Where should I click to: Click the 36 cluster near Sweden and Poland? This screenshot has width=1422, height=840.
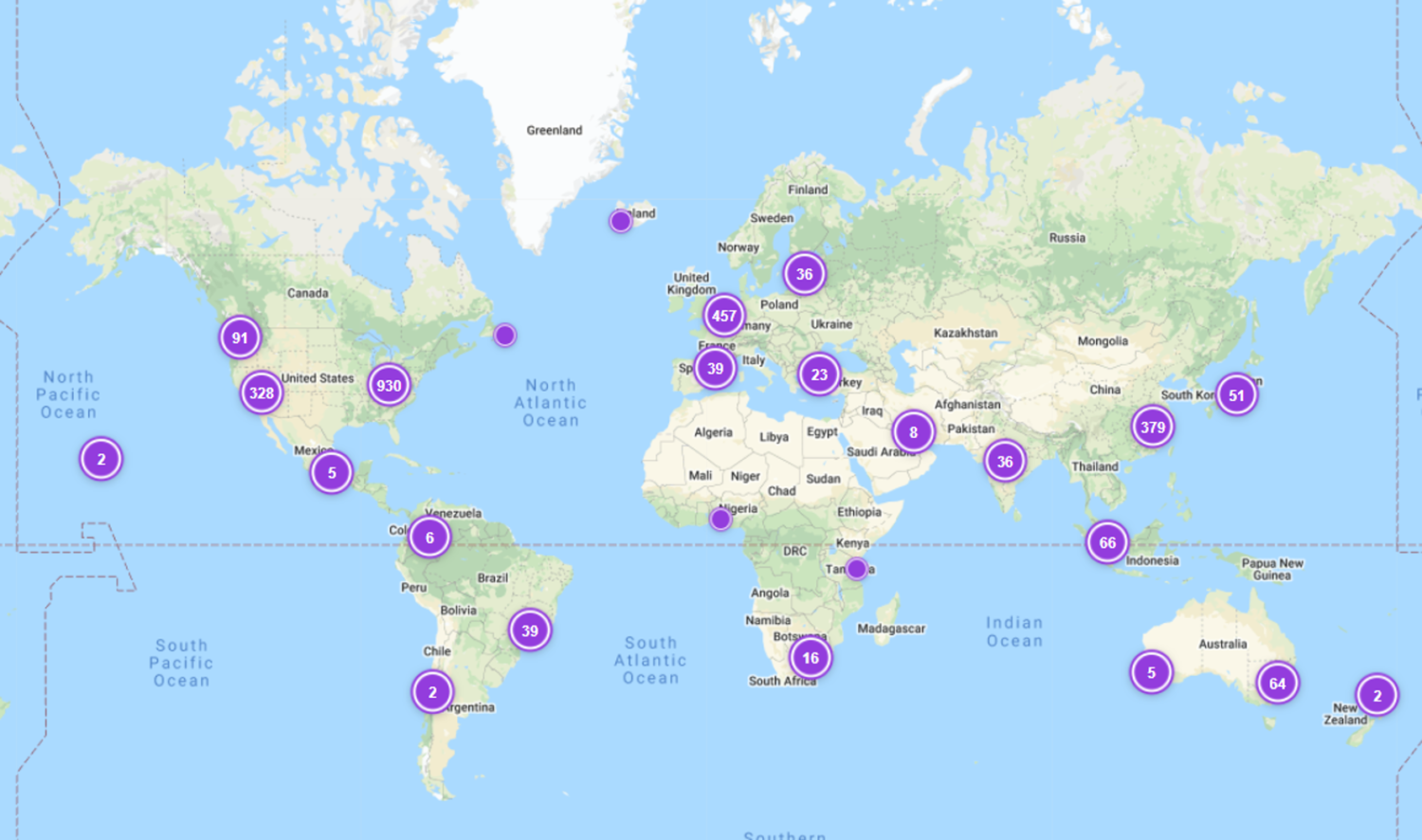[x=805, y=273]
